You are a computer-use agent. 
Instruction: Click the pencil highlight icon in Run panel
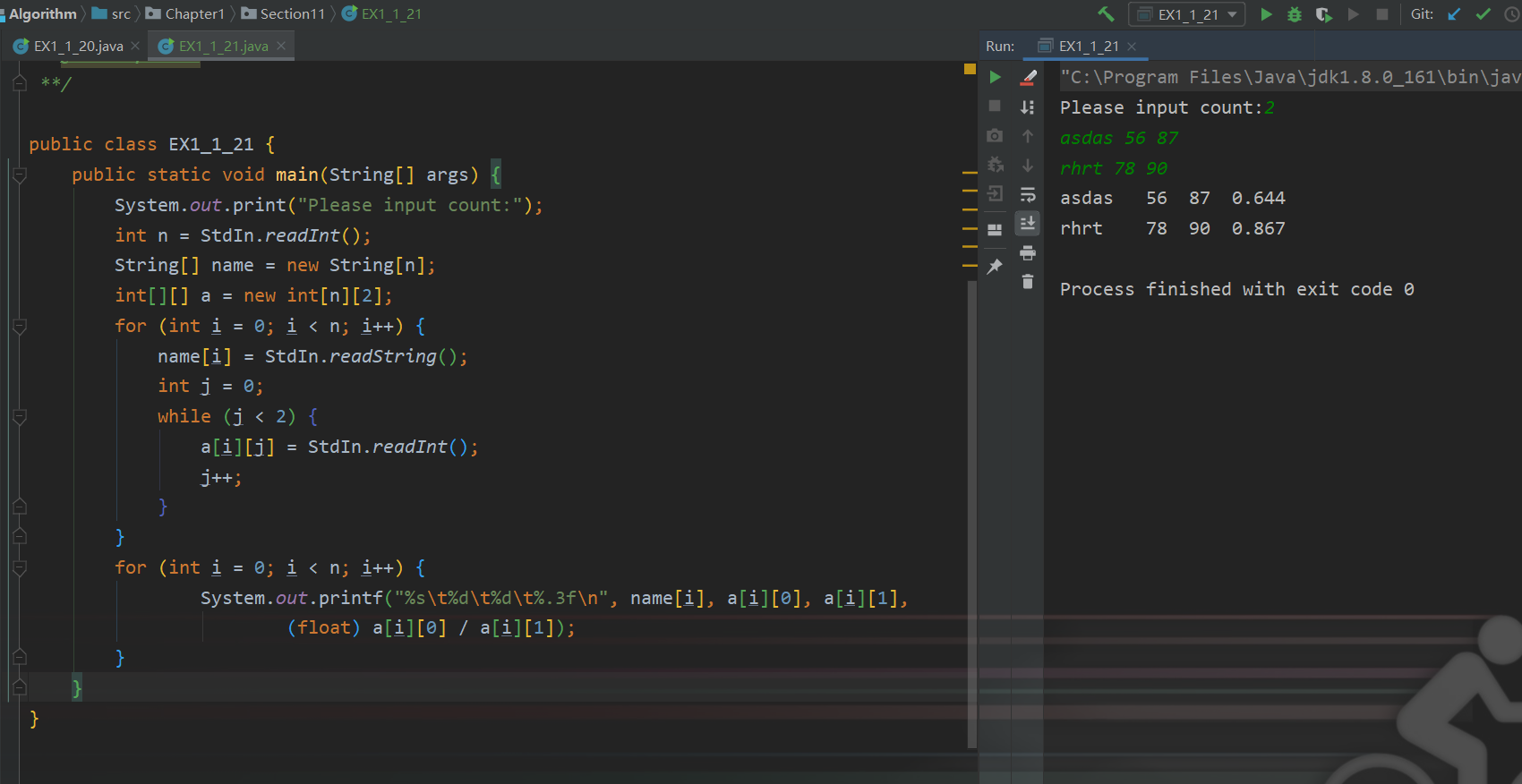[x=1028, y=78]
